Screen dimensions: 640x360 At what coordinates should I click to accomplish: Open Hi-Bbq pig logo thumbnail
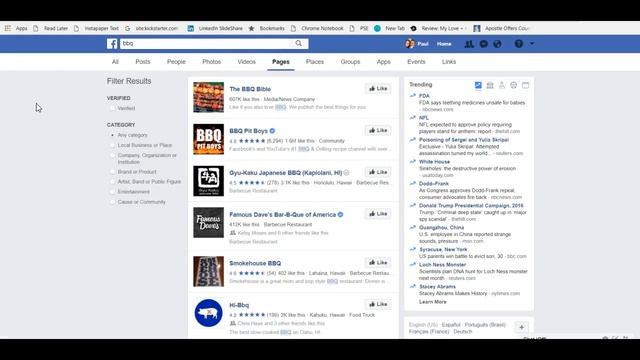(x=209, y=313)
